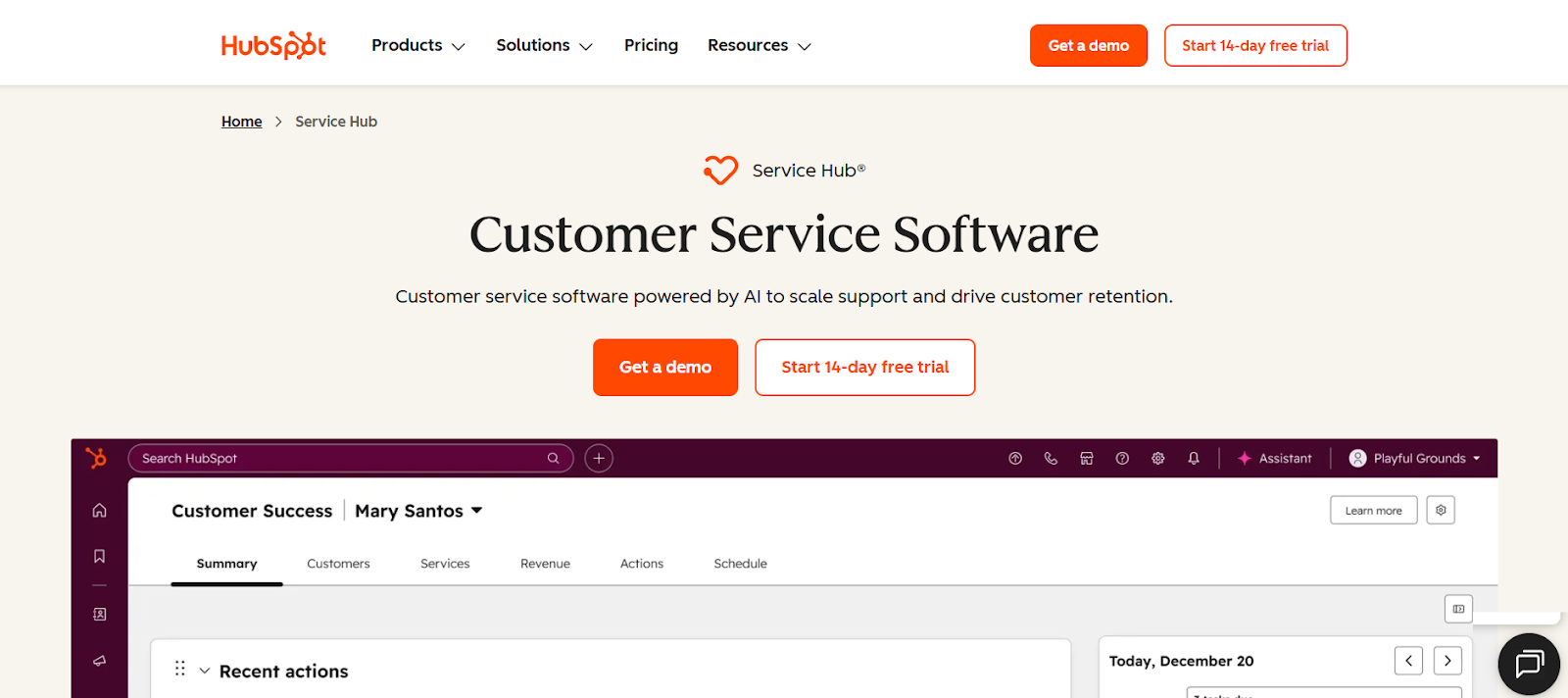The width and height of the screenshot is (1568, 698).
Task: Click the help question mark icon
Action: point(1122,458)
